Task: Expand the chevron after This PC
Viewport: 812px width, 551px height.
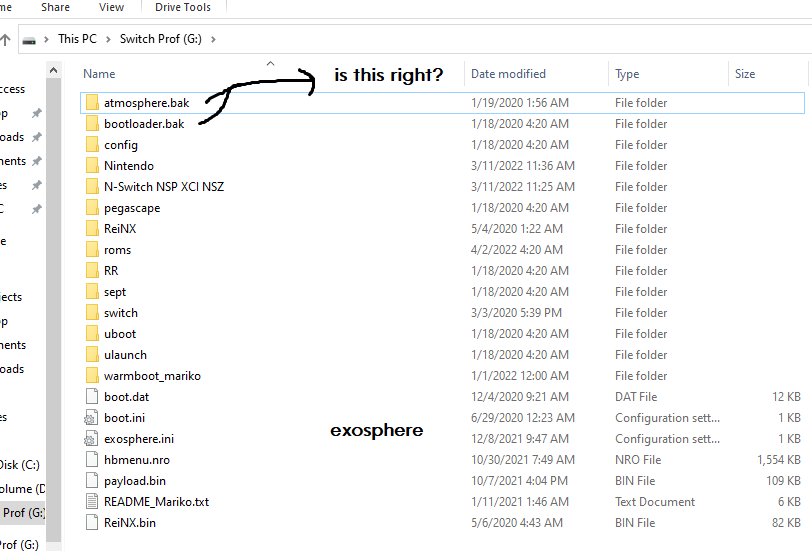Action: click(108, 39)
